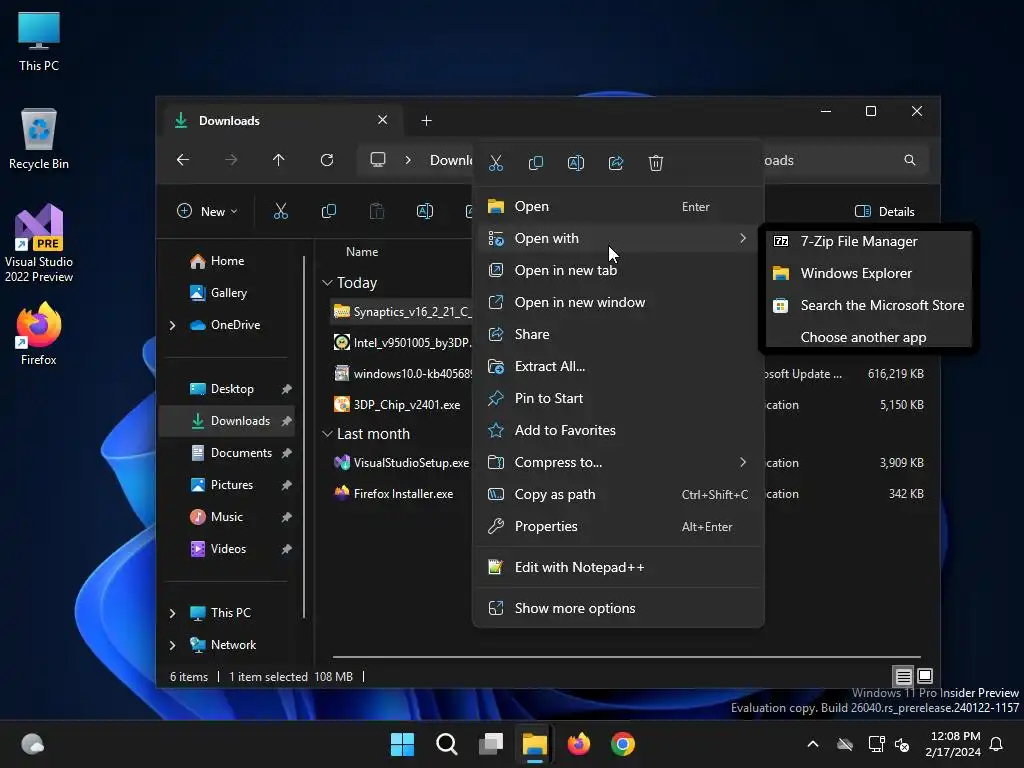
Task: Toggle the Details pane button
Action: [x=885, y=212]
